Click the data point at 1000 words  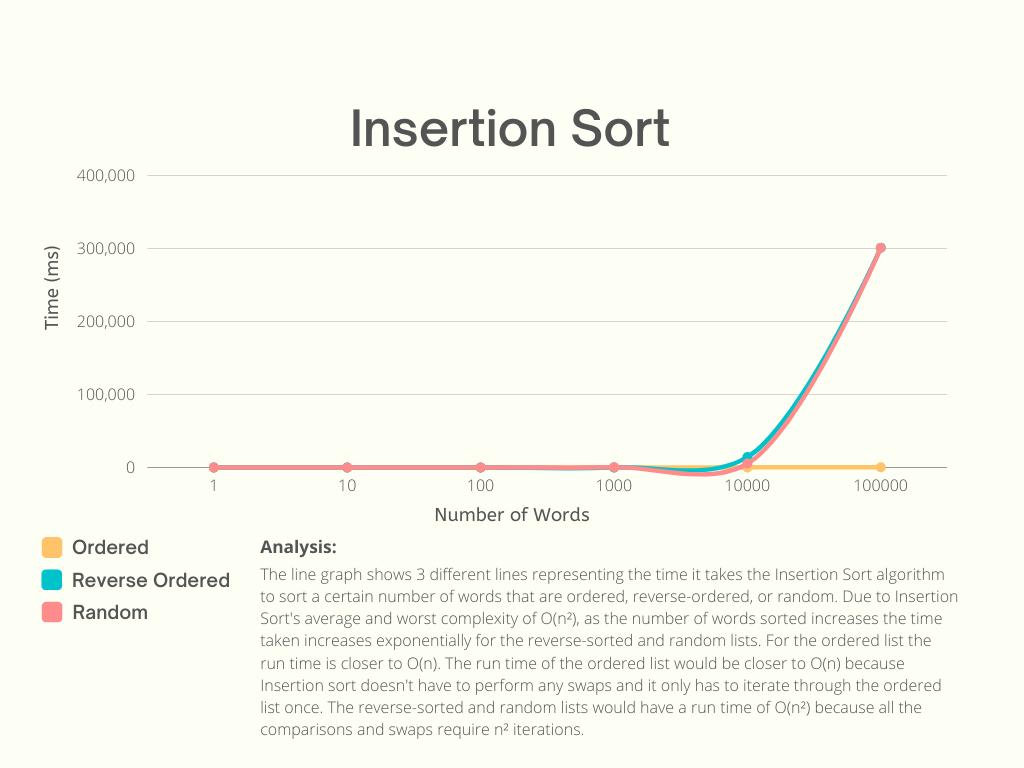coord(614,468)
